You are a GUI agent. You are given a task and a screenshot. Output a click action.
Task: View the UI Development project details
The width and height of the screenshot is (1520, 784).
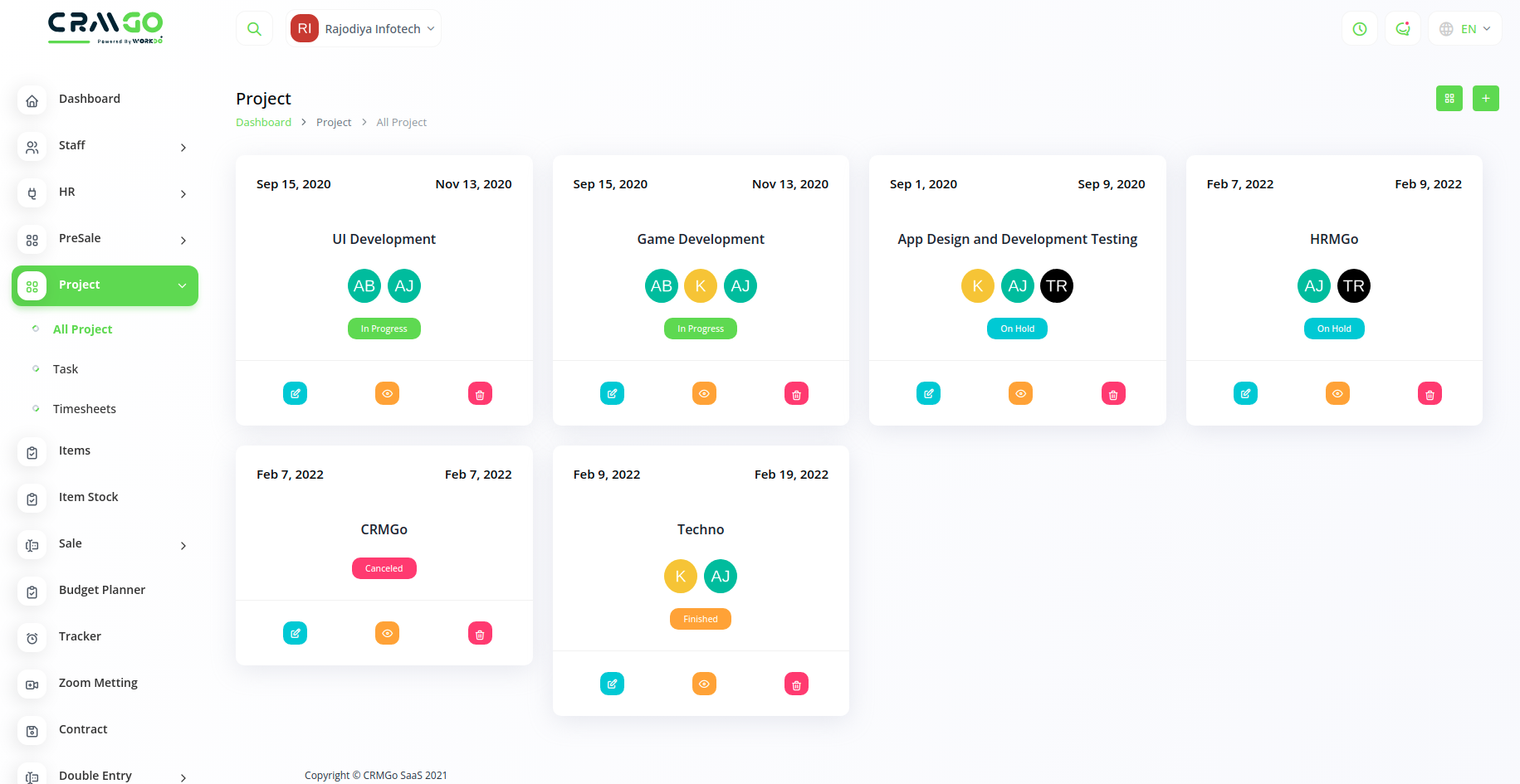(x=387, y=393)
